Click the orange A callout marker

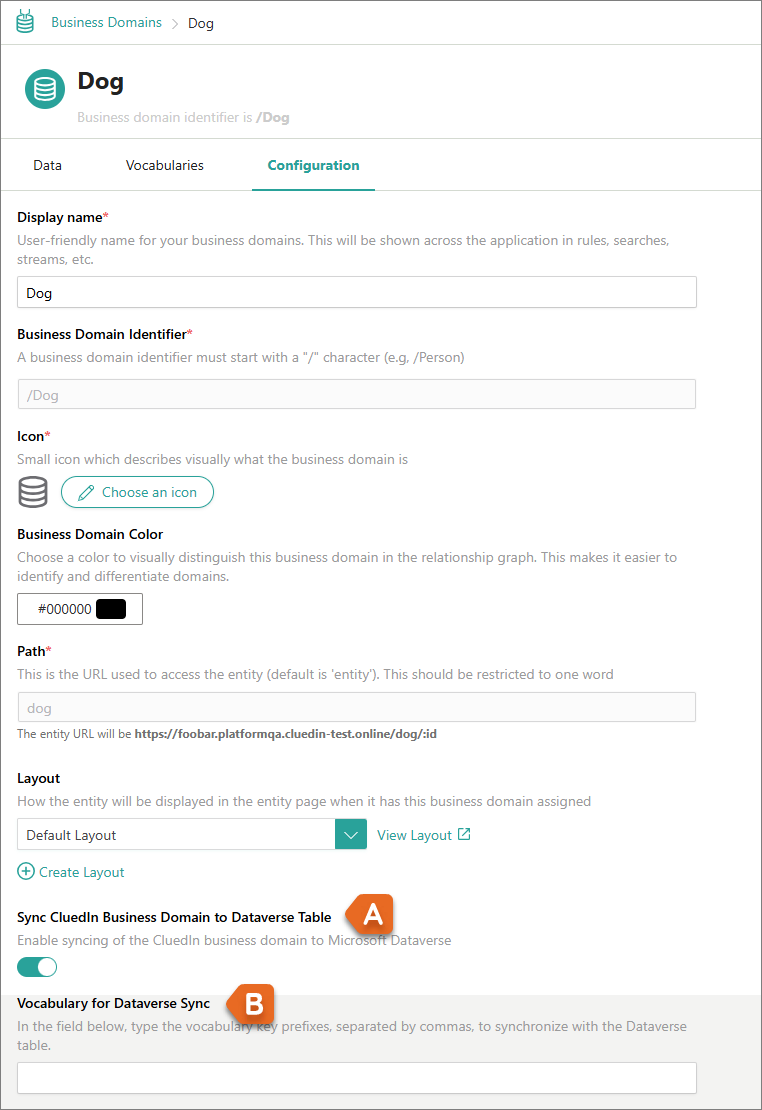pos(370,914)
